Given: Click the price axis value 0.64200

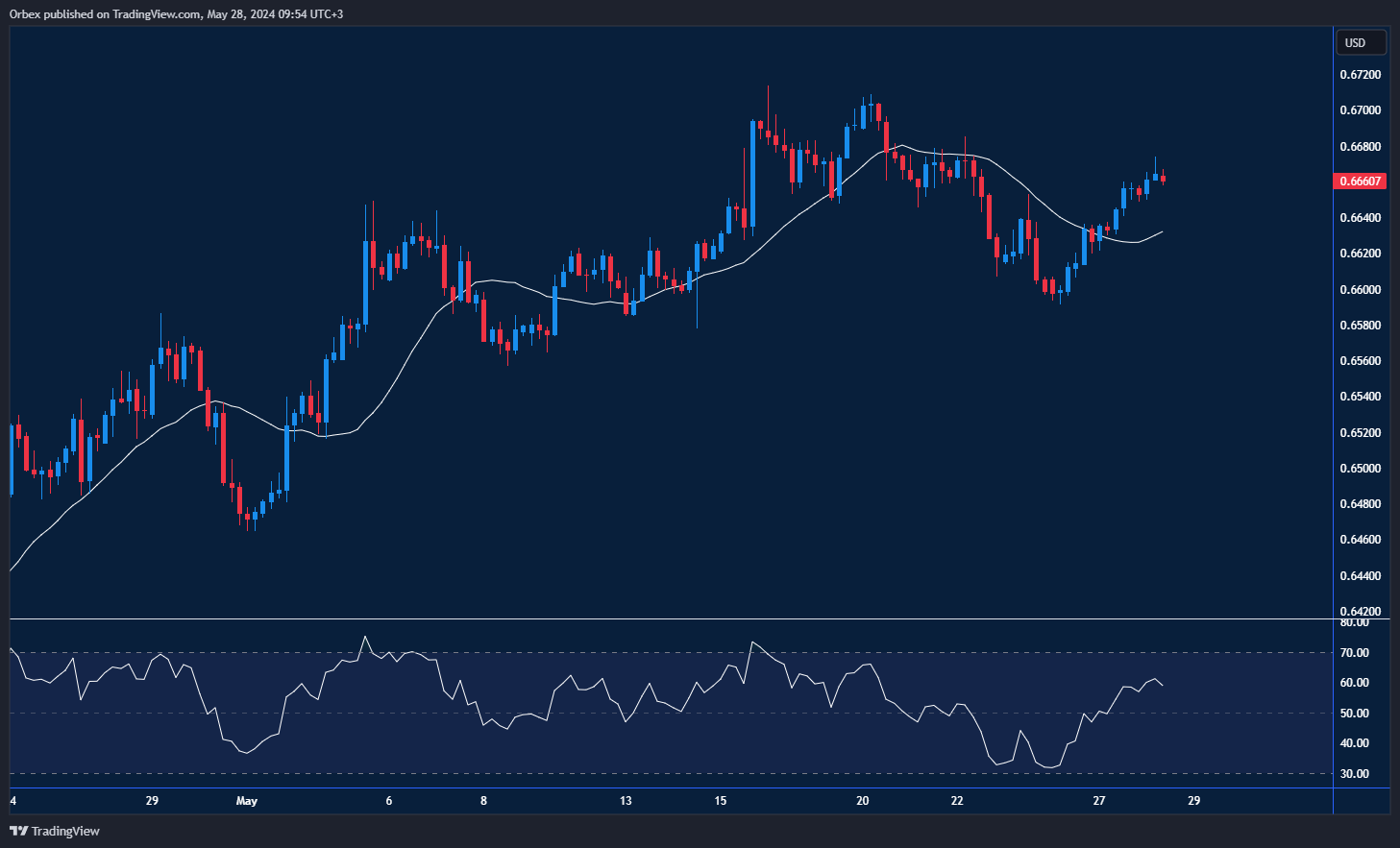Looking at the screenshot, I should [1361, 611].
